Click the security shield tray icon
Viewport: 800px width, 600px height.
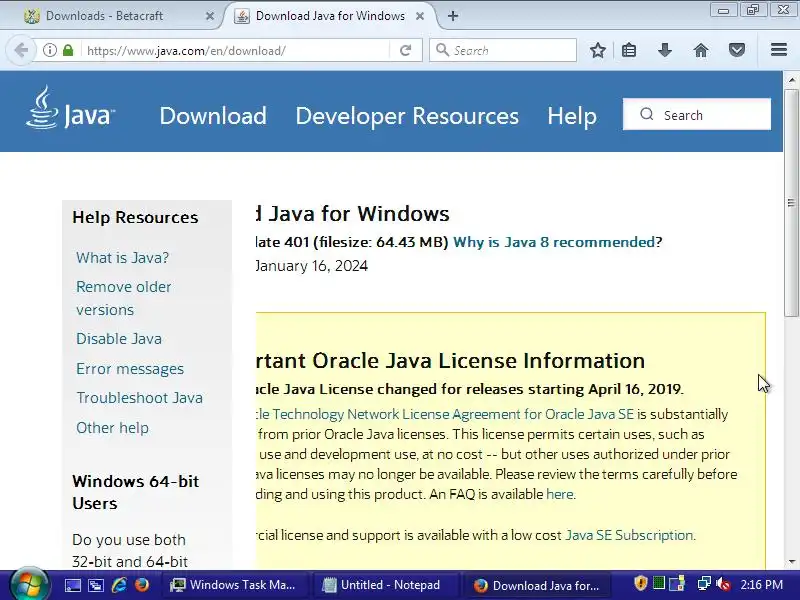tap(640, 583)
